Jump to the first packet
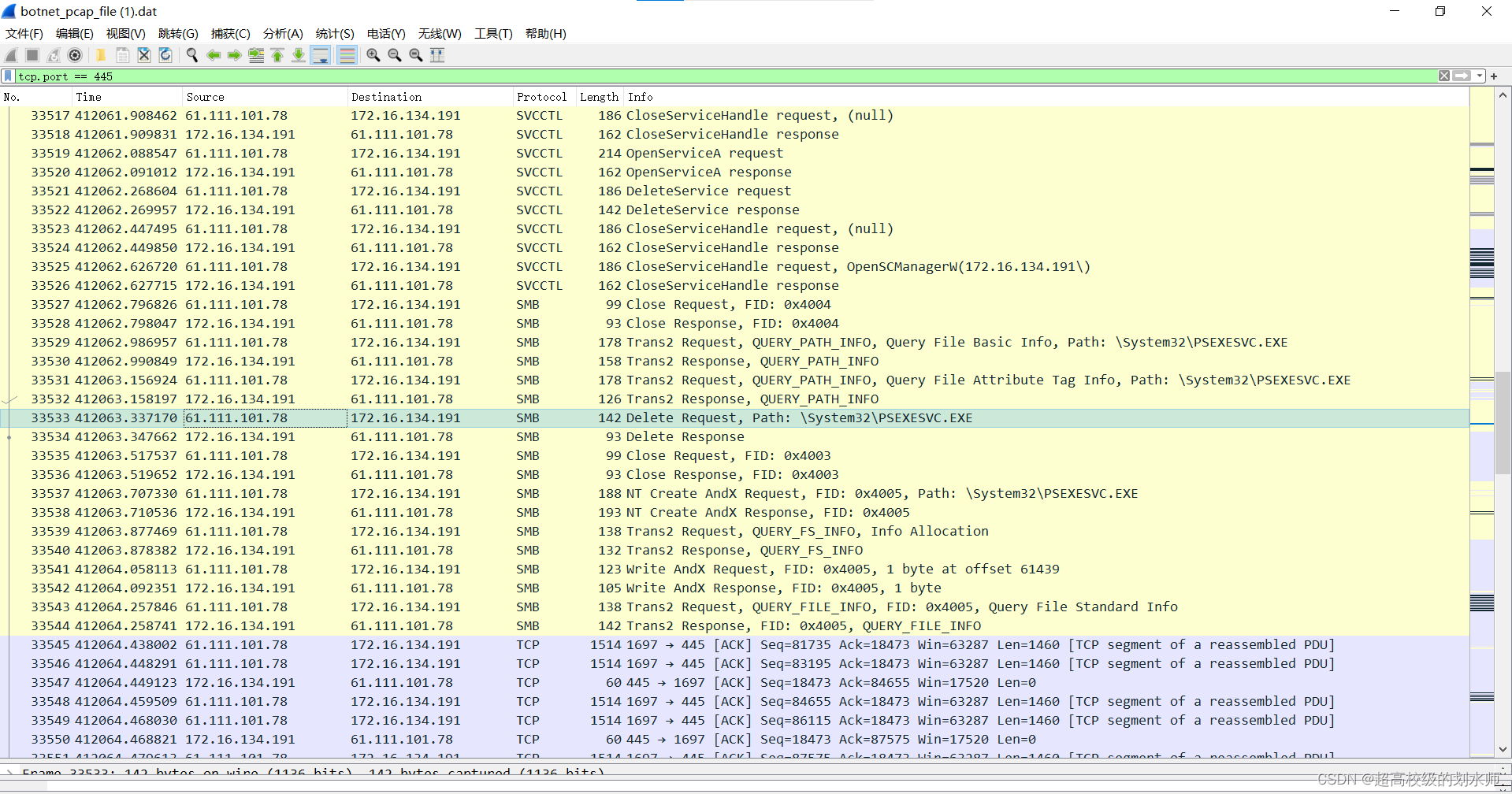1512x794 pixels. point(277,55)
